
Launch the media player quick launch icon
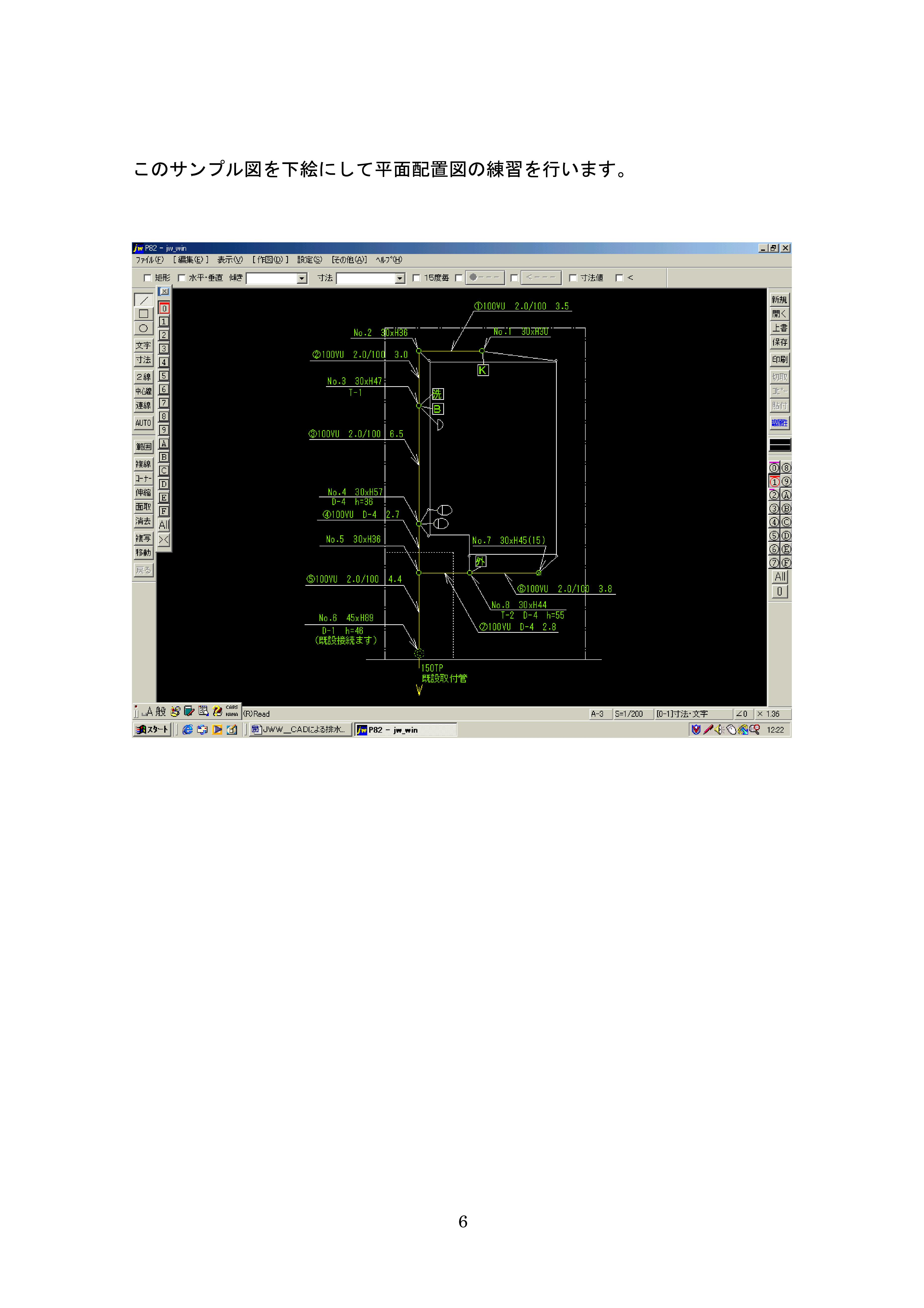pyautogui.click(x=217, y=729)
